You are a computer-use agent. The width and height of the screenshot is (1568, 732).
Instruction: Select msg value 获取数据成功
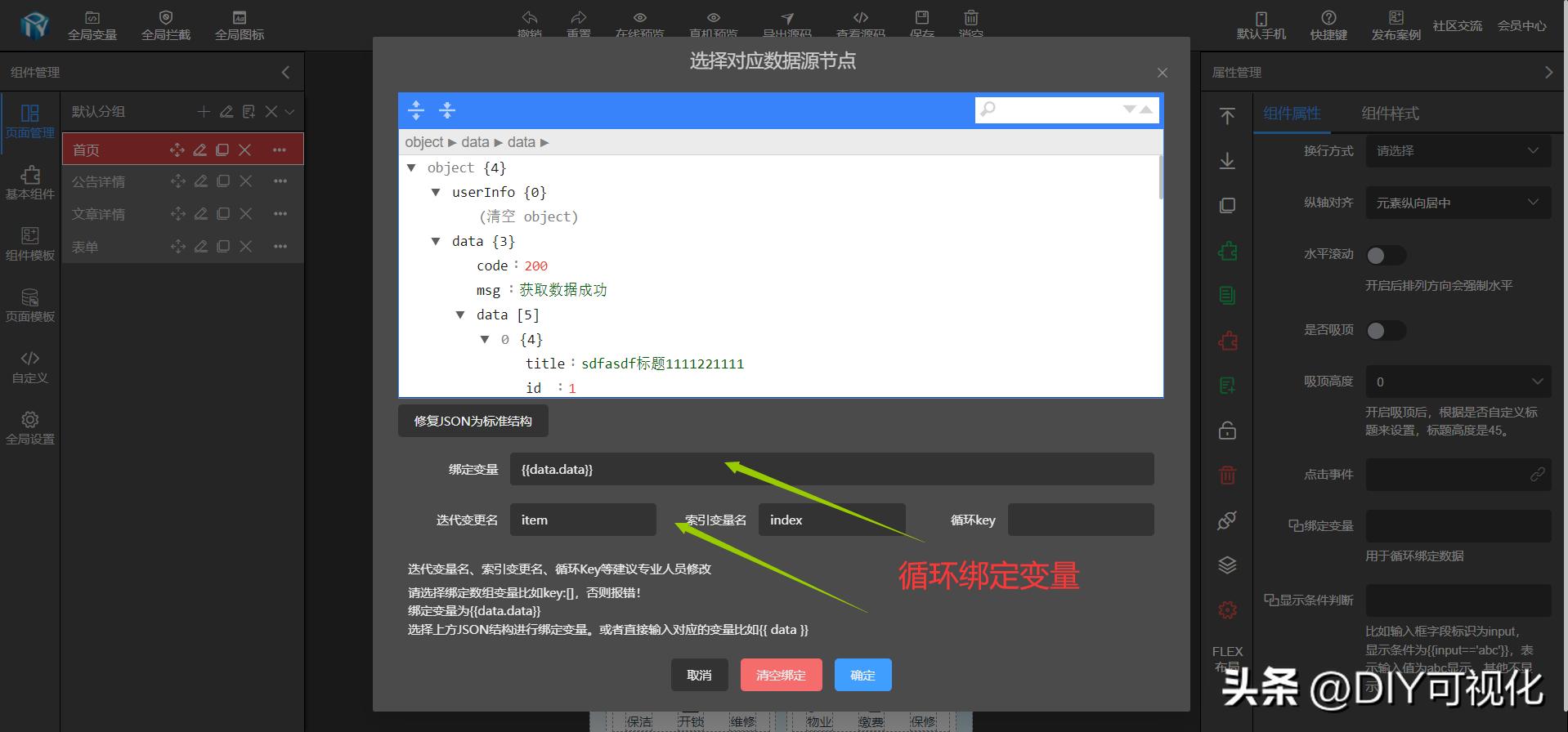coord(563,290)
